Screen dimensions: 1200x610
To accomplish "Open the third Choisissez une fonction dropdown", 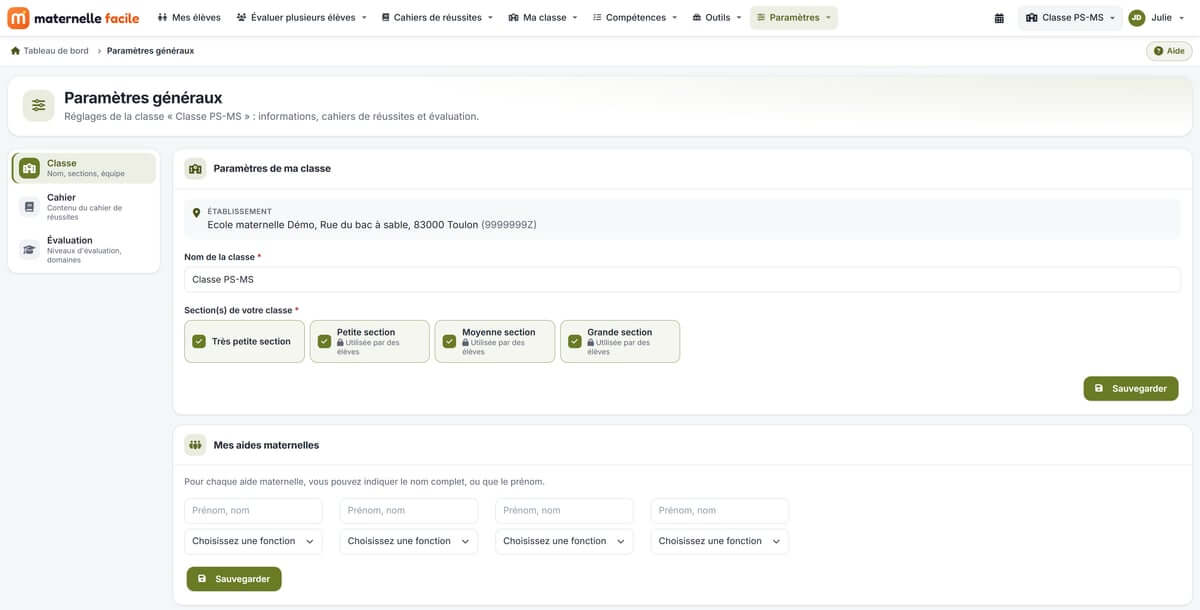I will [564, 541].
